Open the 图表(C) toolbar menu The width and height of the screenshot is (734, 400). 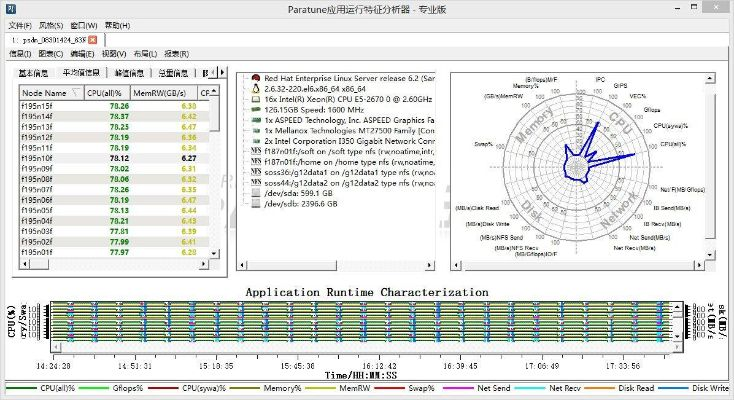click(52, 54)
